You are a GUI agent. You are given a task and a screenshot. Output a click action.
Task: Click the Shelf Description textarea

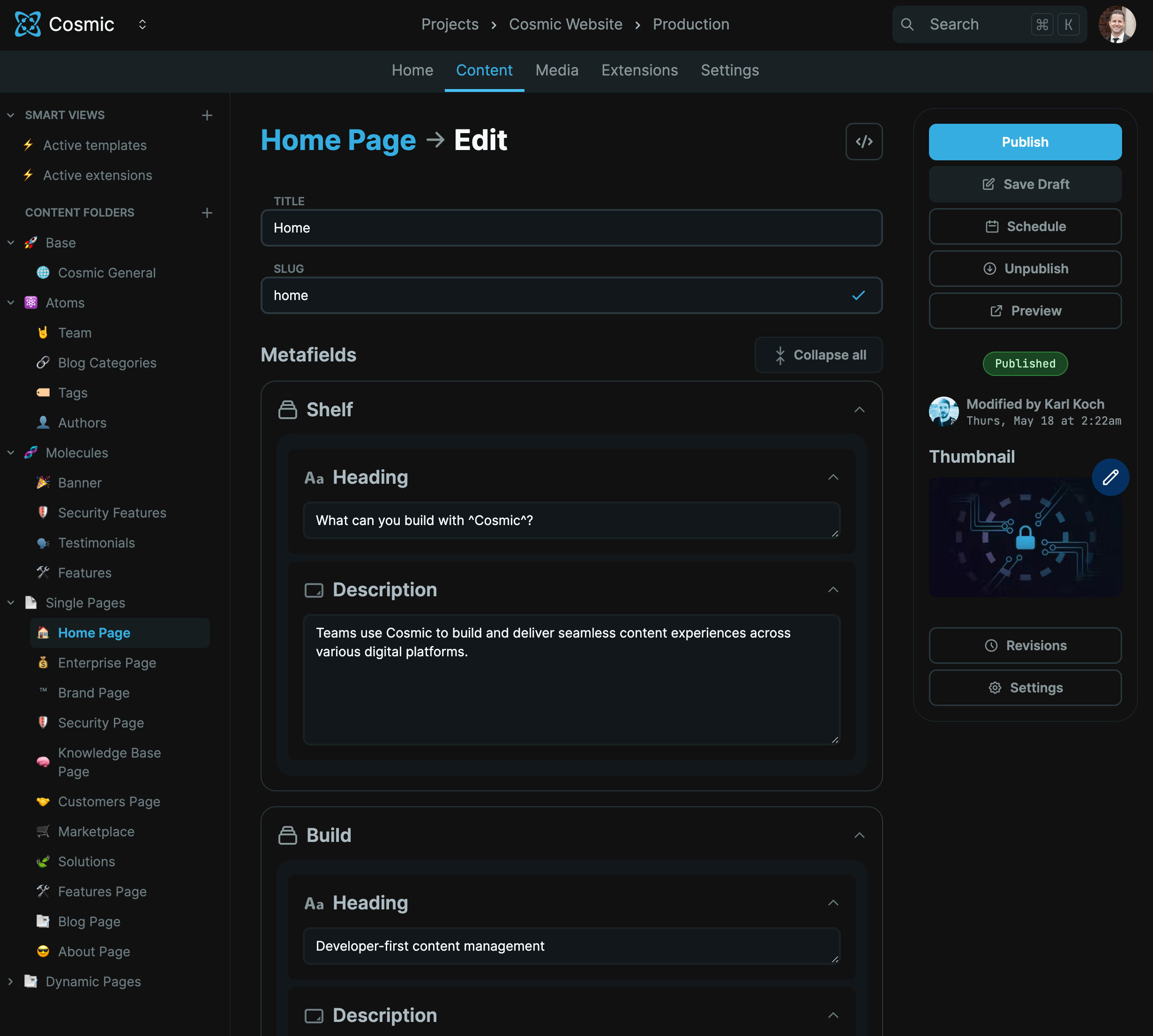coord(571,679)
